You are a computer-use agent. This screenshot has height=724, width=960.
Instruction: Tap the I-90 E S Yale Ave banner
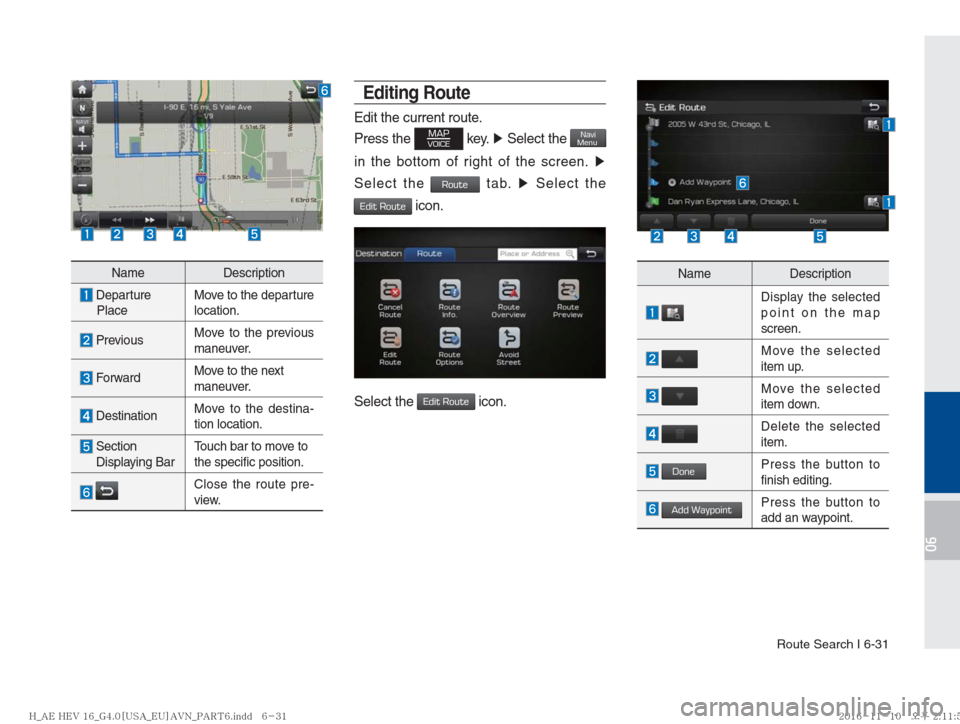coord(208,111)
